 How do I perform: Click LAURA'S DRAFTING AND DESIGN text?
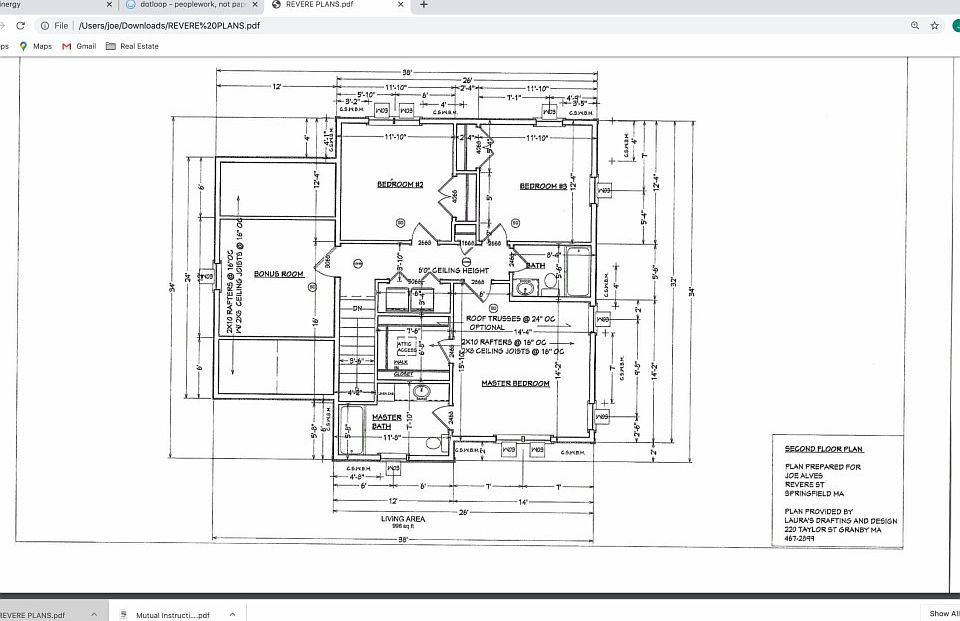click(x=841, y=521)
